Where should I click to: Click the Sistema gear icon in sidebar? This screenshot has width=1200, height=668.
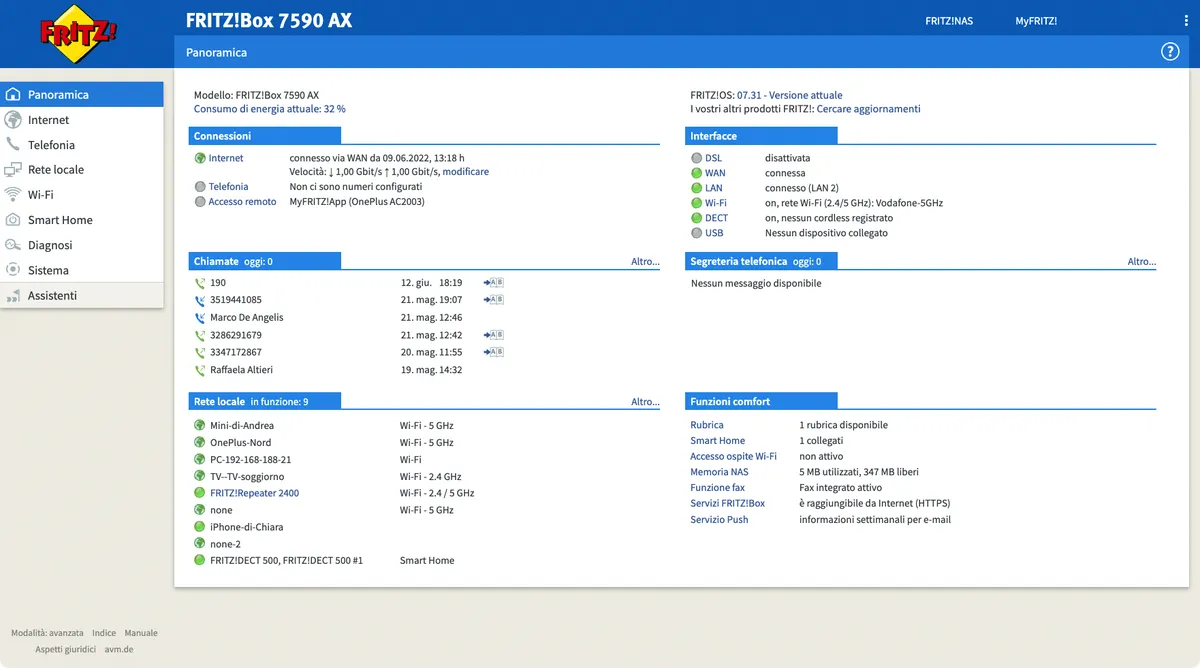coord(13,270)
